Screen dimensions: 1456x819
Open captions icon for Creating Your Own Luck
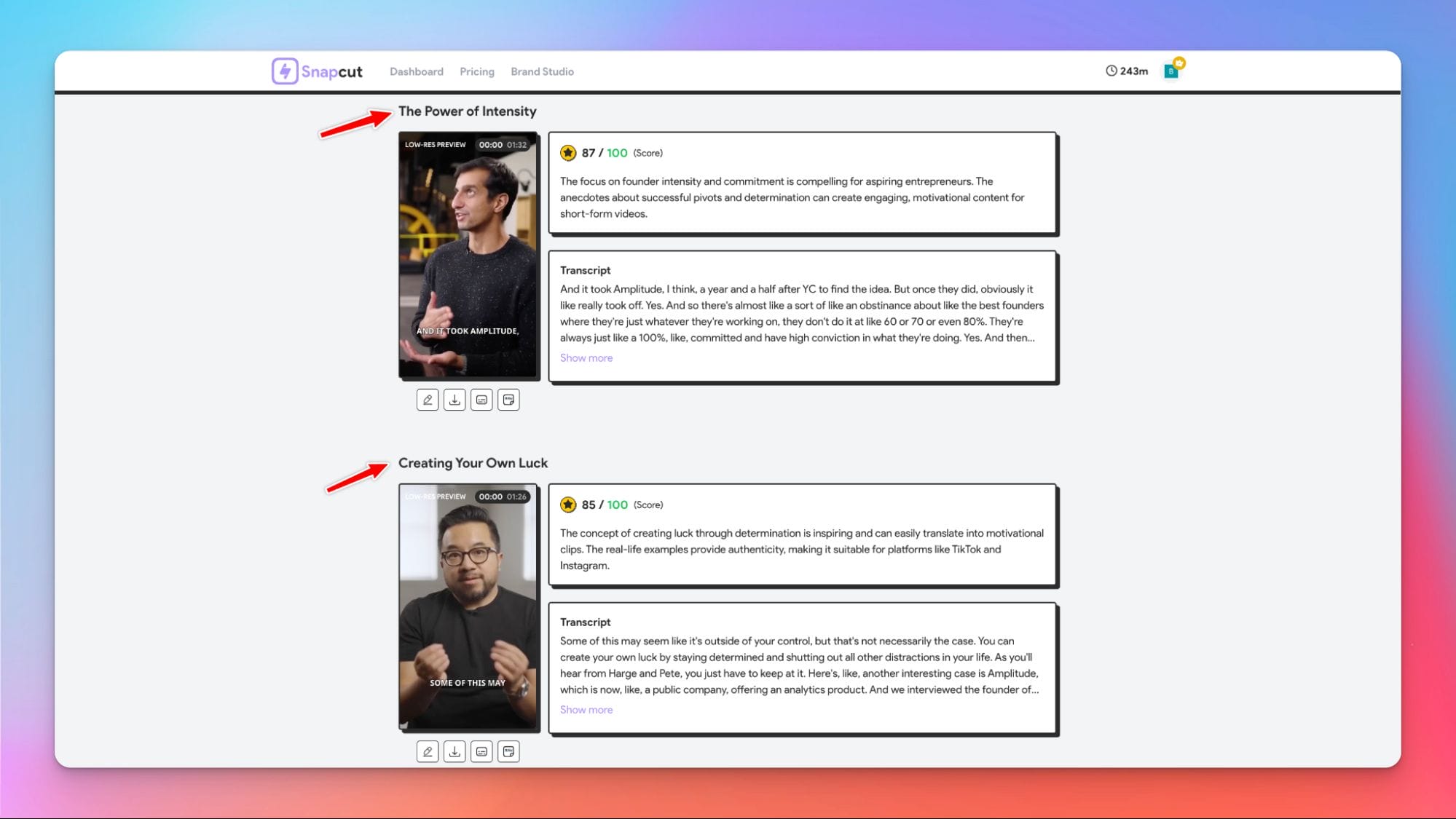(x=481, y=751)
